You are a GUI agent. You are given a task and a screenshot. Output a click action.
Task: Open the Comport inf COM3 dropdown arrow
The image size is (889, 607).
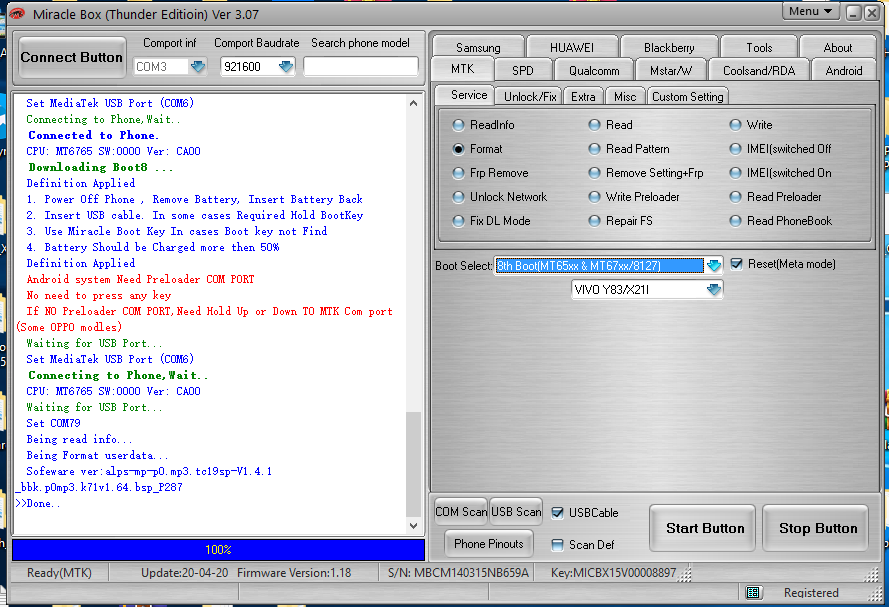(198, 66)
